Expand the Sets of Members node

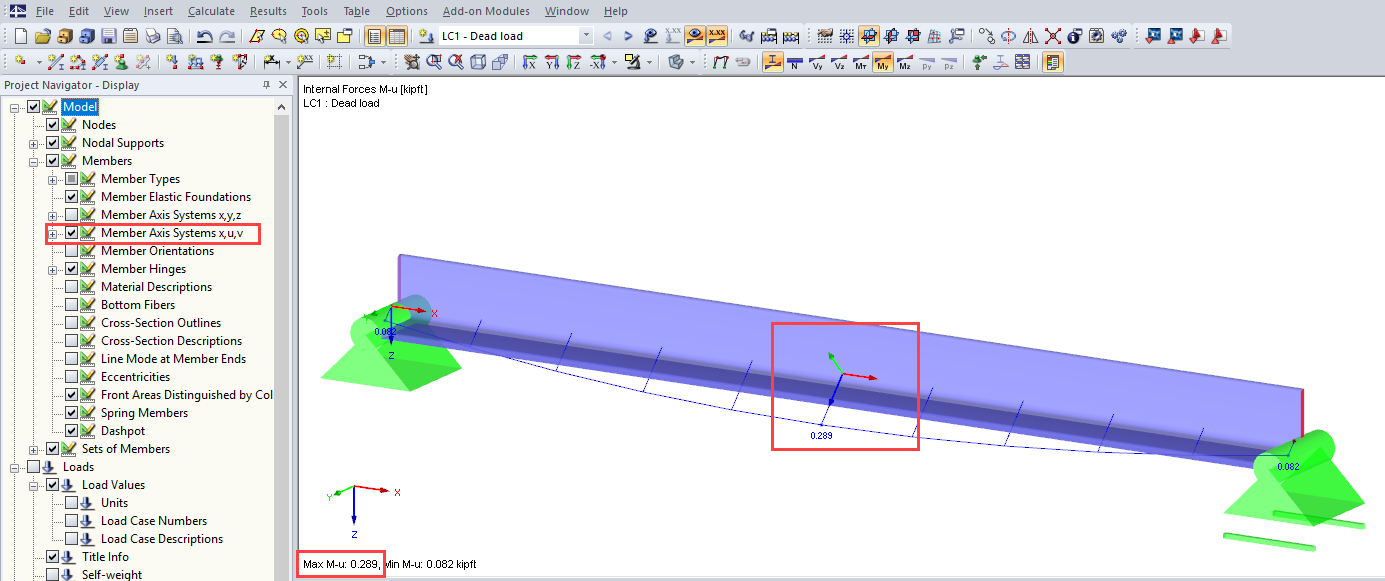click(x=33, y=449)
